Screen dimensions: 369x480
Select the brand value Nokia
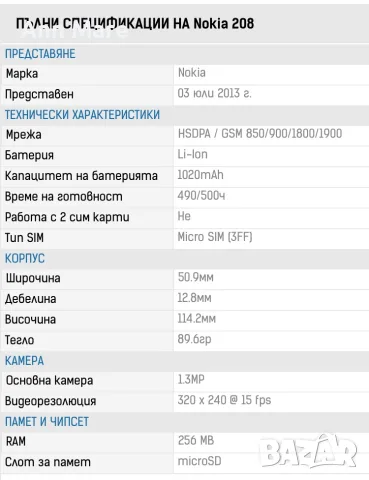click(x=192, y=73)
